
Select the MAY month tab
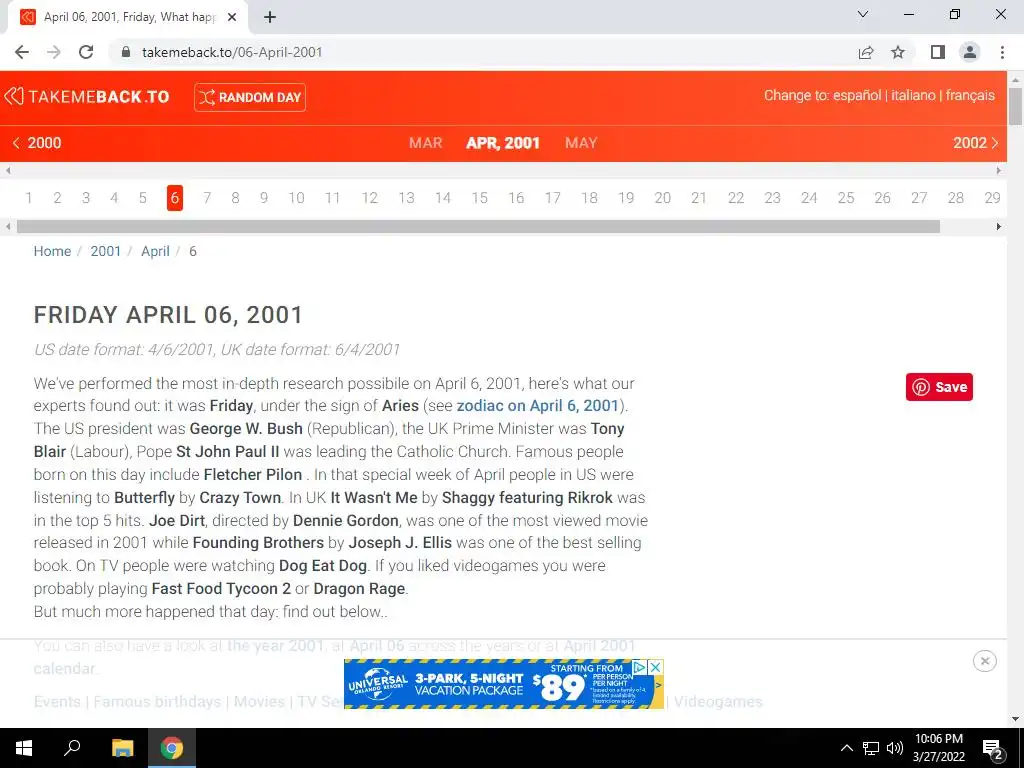tap(581, 143)
